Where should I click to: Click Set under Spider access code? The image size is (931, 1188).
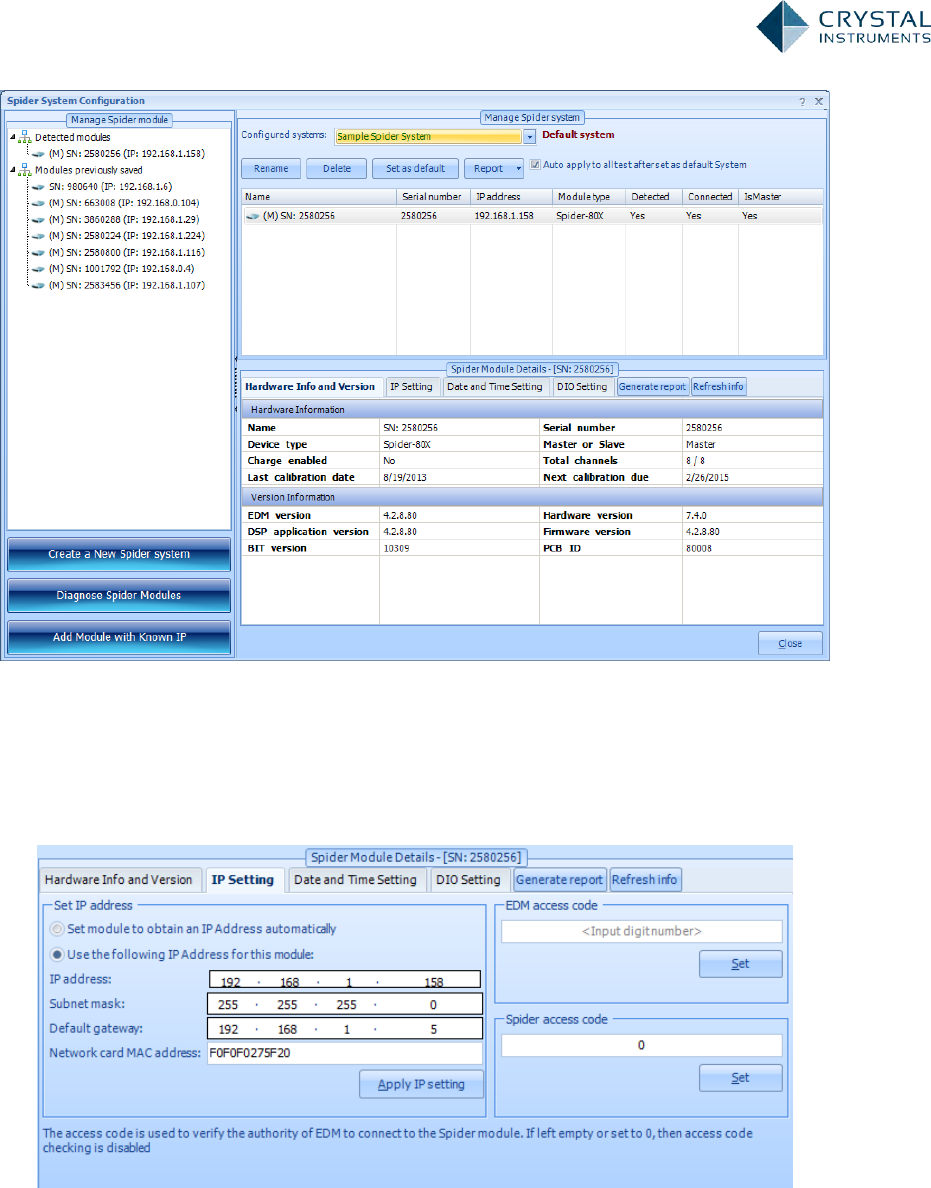coord(740,1077)
